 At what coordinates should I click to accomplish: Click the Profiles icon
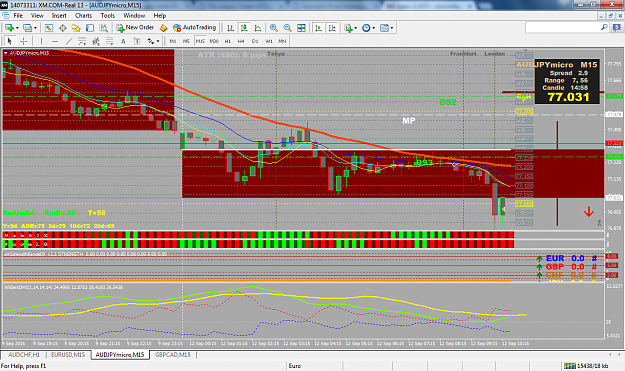coord(27,27)
